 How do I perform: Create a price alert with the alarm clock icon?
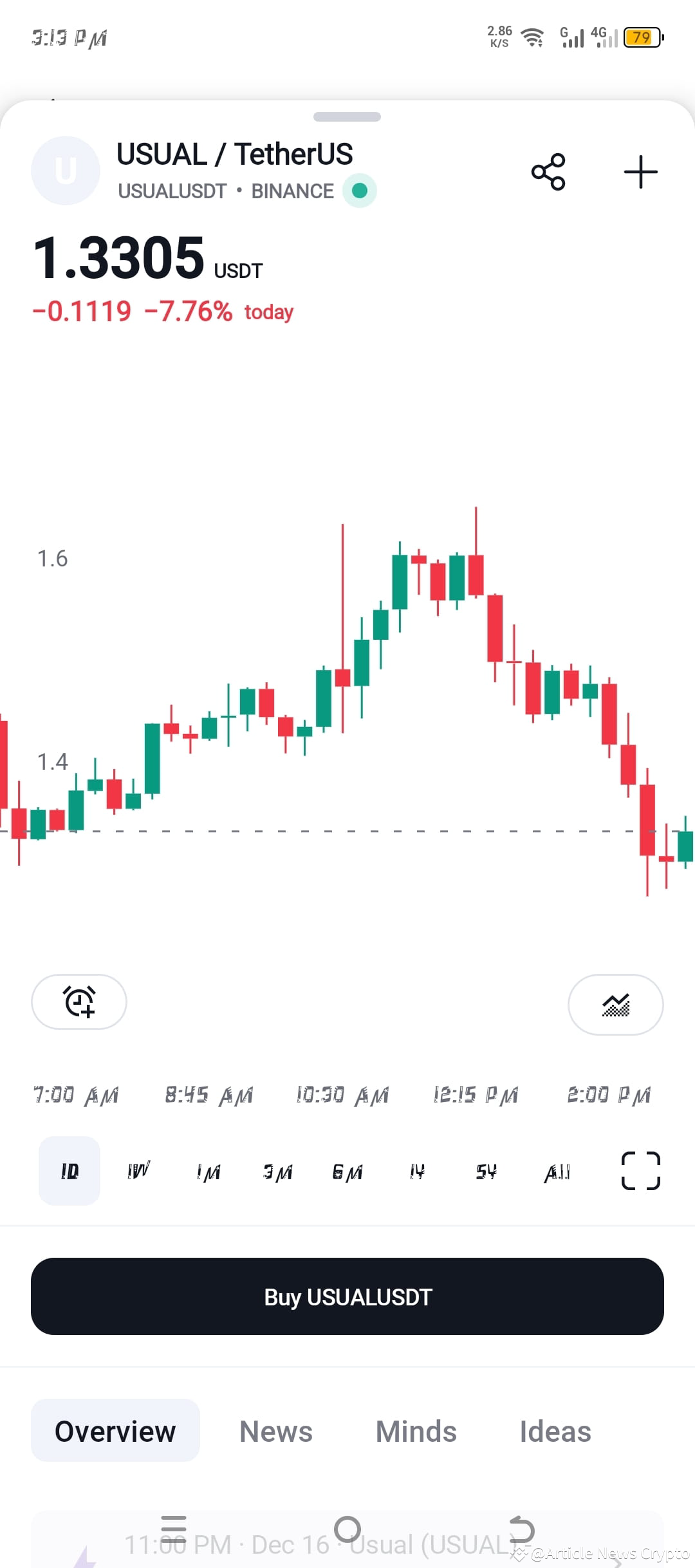point(79,1002)
